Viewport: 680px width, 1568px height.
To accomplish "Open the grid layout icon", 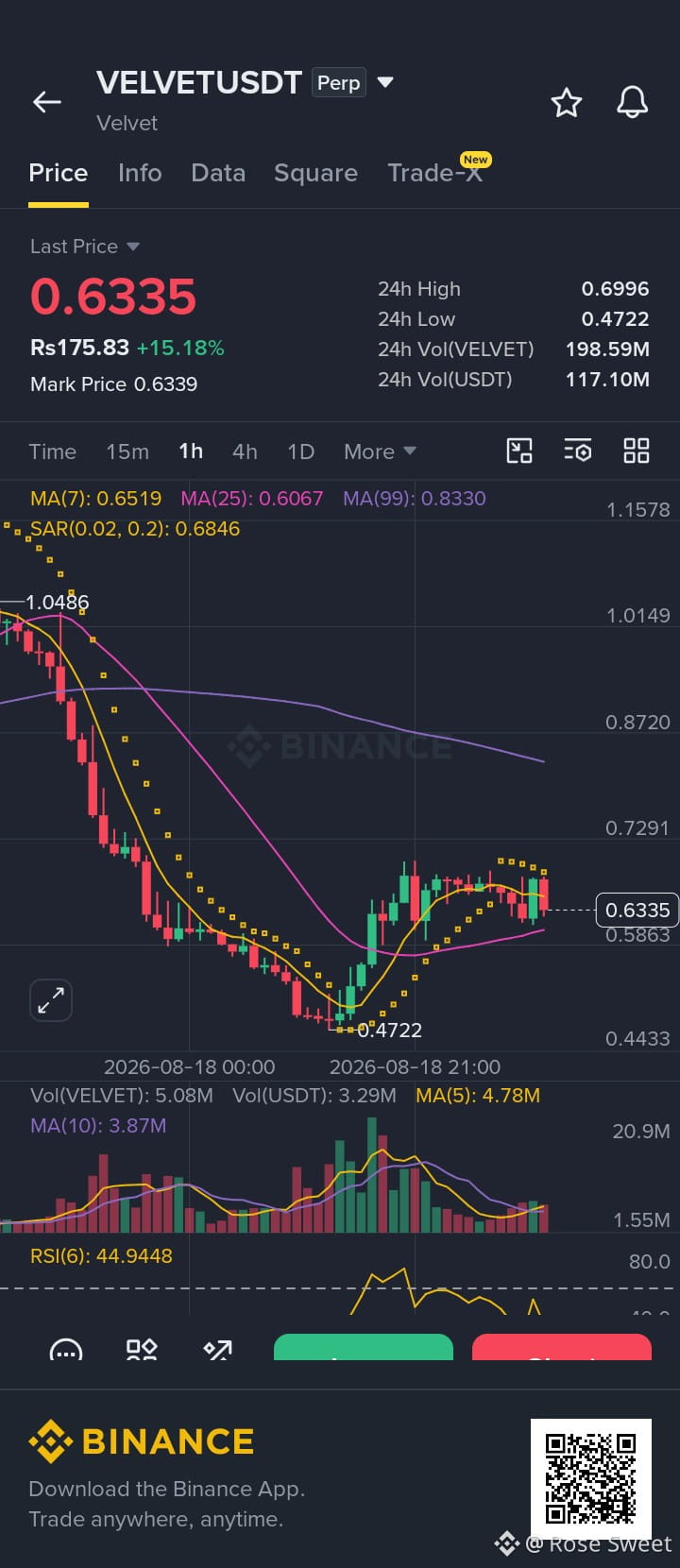I will point(637,451).
